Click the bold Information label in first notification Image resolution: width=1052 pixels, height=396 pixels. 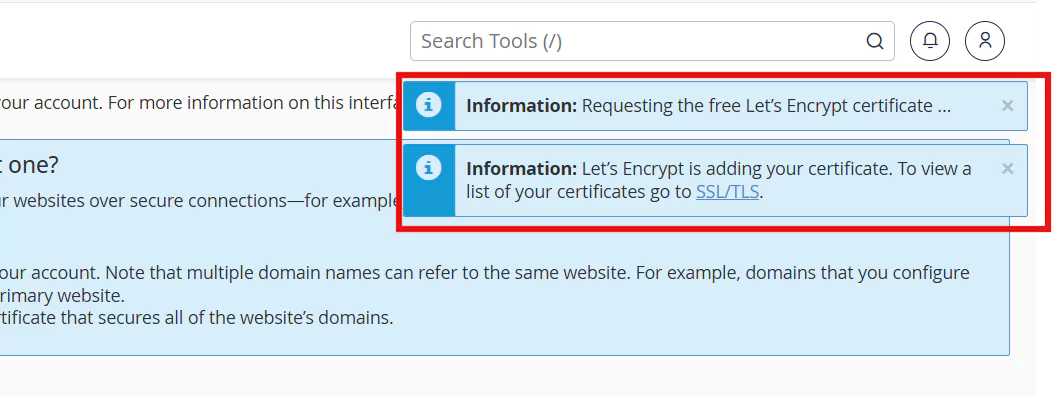(x=521, y=106)
